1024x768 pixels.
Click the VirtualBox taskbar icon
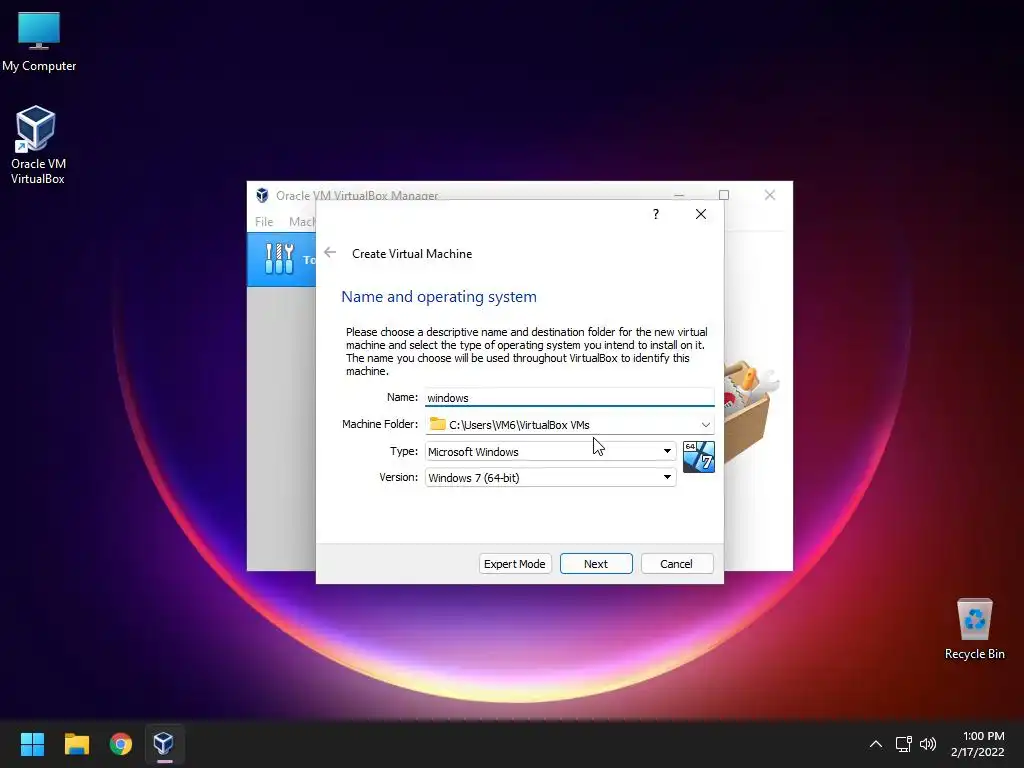coord(164,743)
